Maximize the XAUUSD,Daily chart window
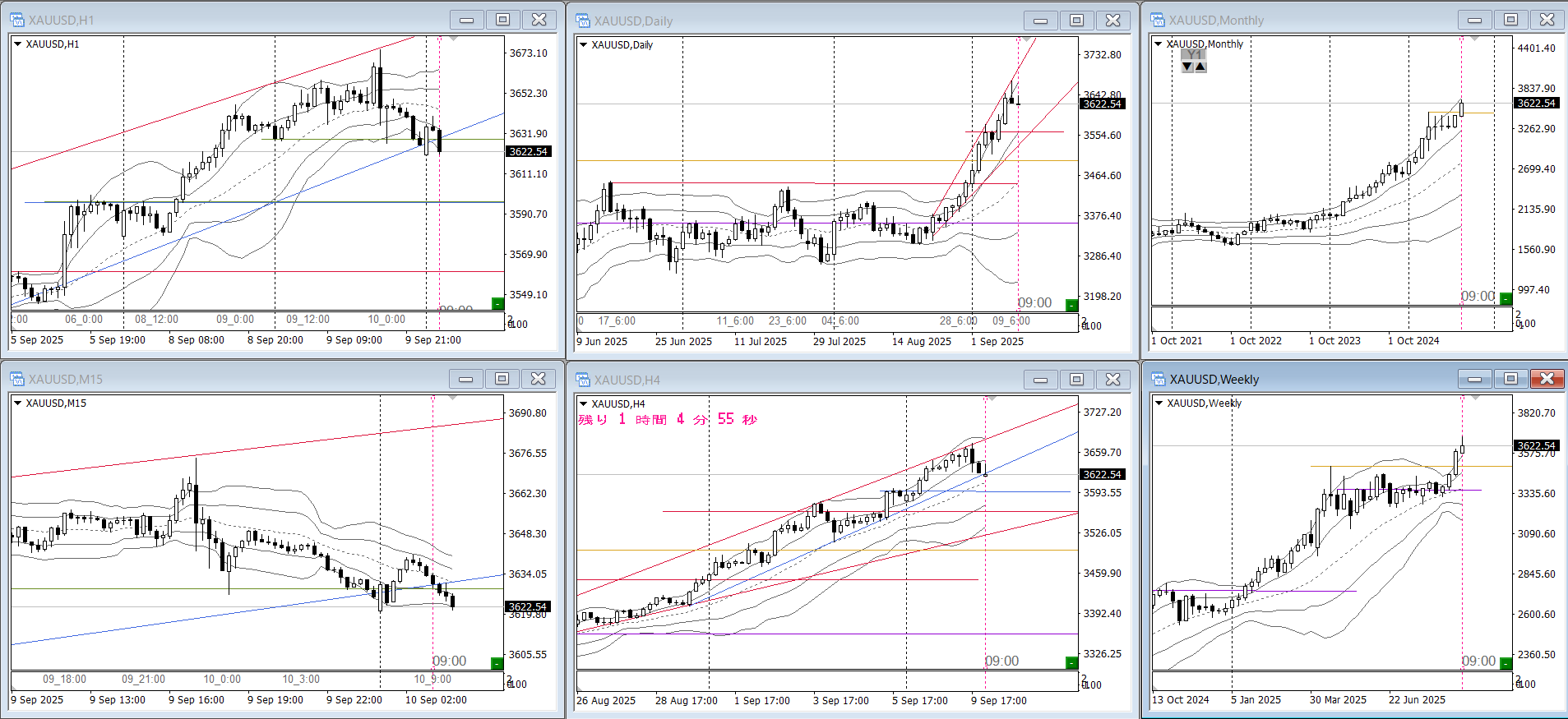This screenshot has width=1568, height=719. tap(1076, 21)
